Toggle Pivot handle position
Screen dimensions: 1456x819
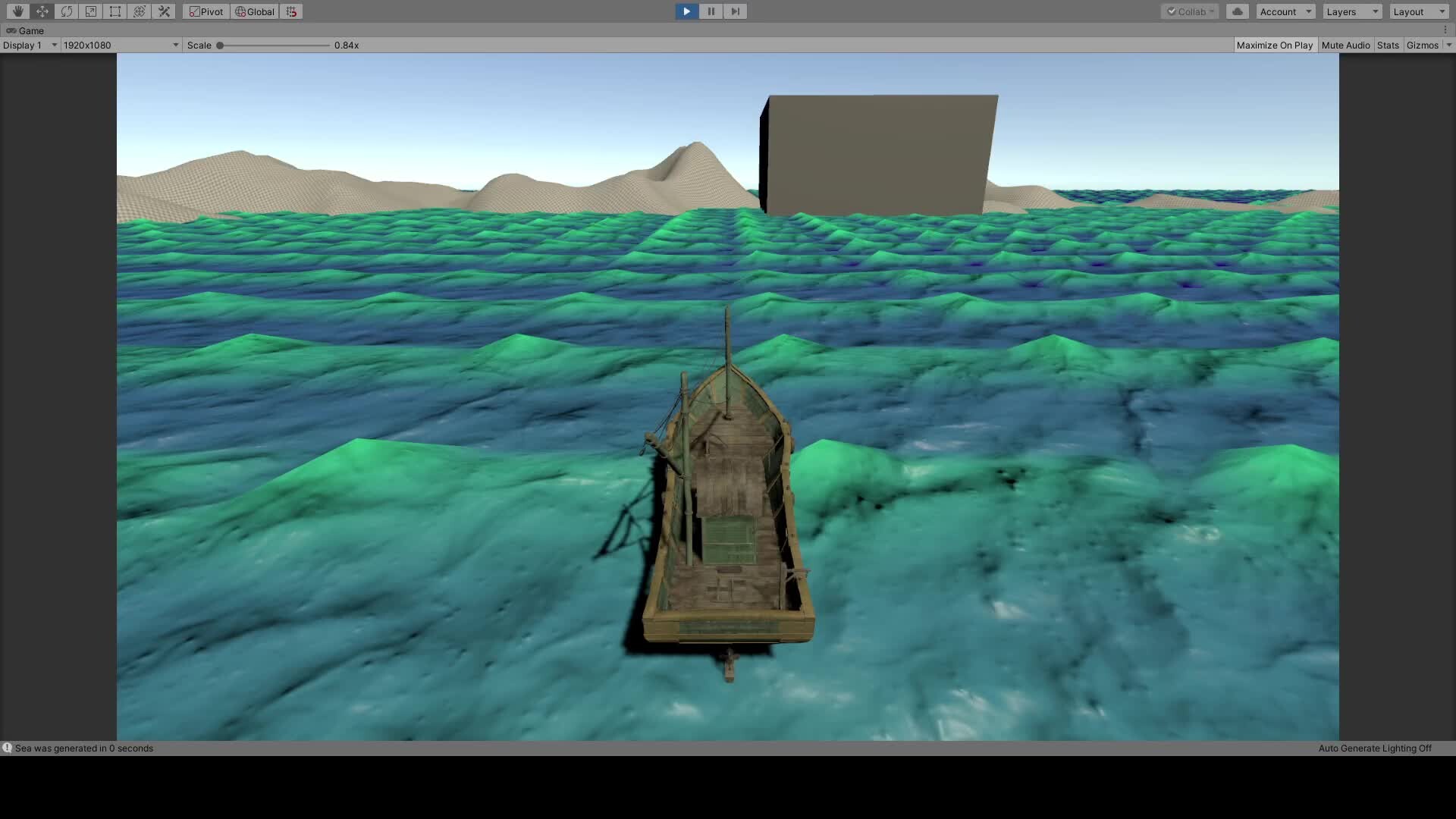point(206,11)
